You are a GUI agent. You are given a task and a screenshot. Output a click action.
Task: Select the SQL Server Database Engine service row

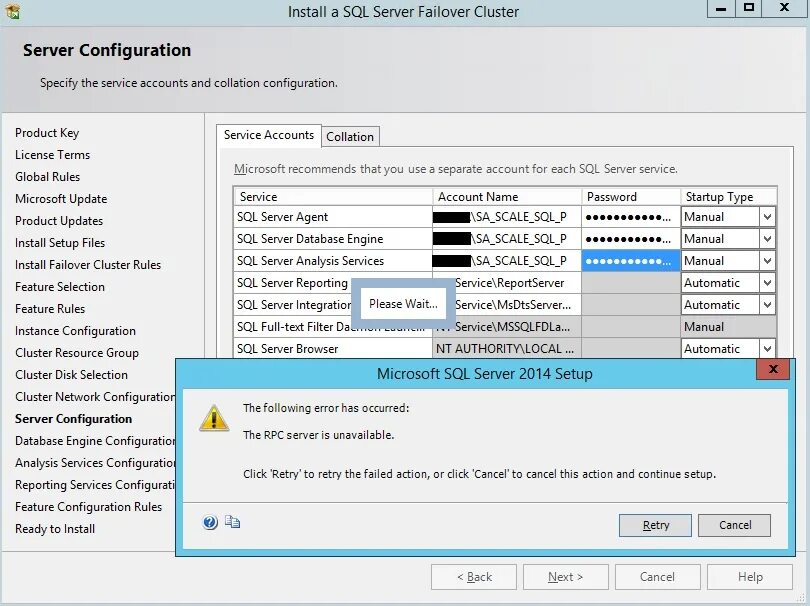pyautogui.click(x=333, y=239)
